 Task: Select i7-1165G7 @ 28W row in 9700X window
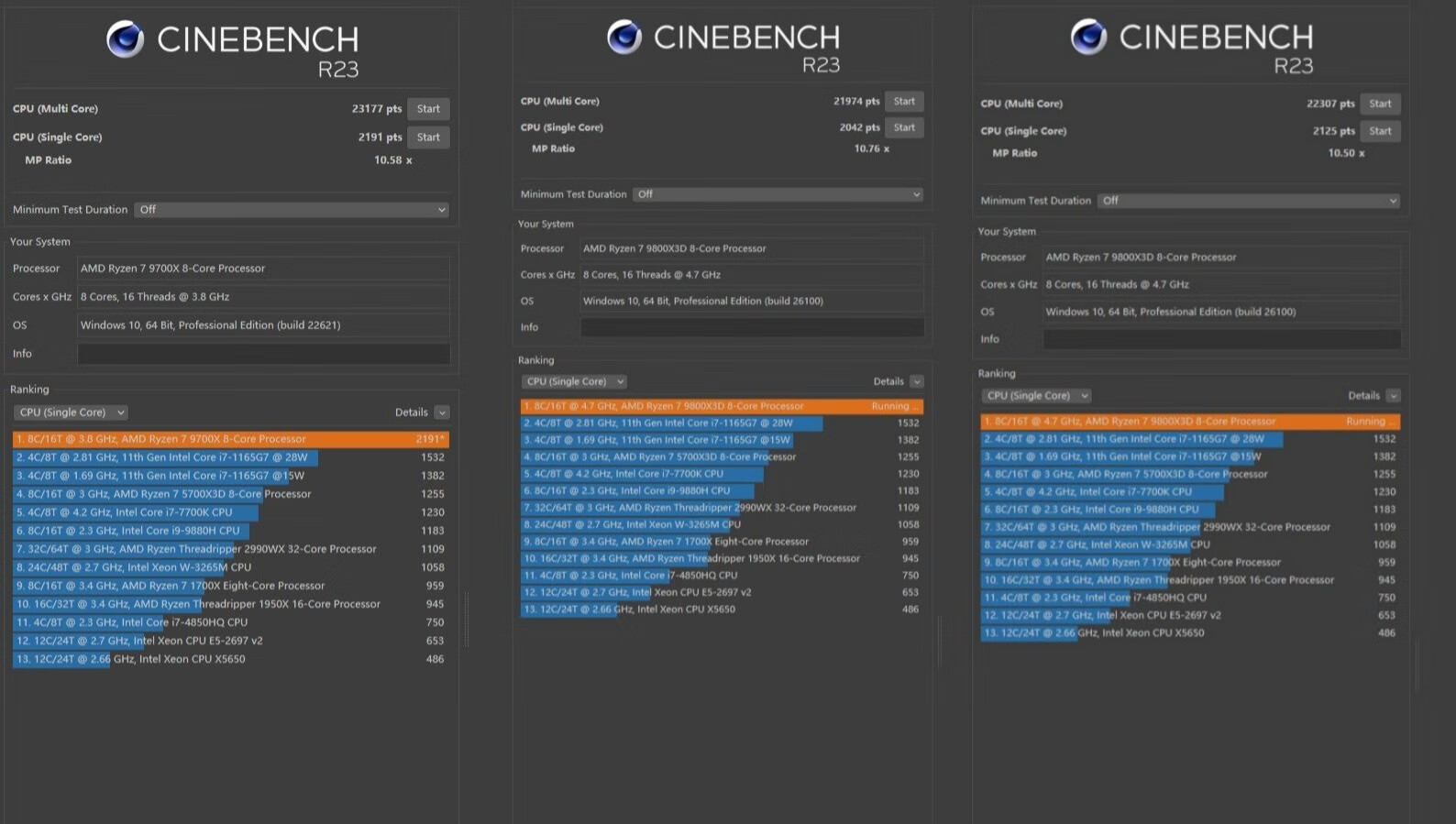[231, 457]
